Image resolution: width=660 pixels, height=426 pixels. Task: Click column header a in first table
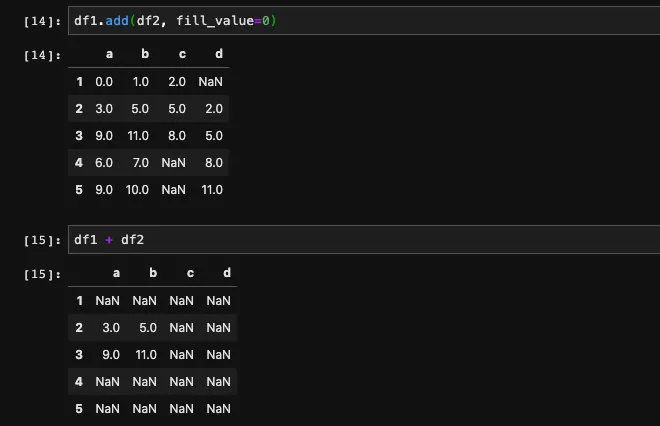coord(109,54)
